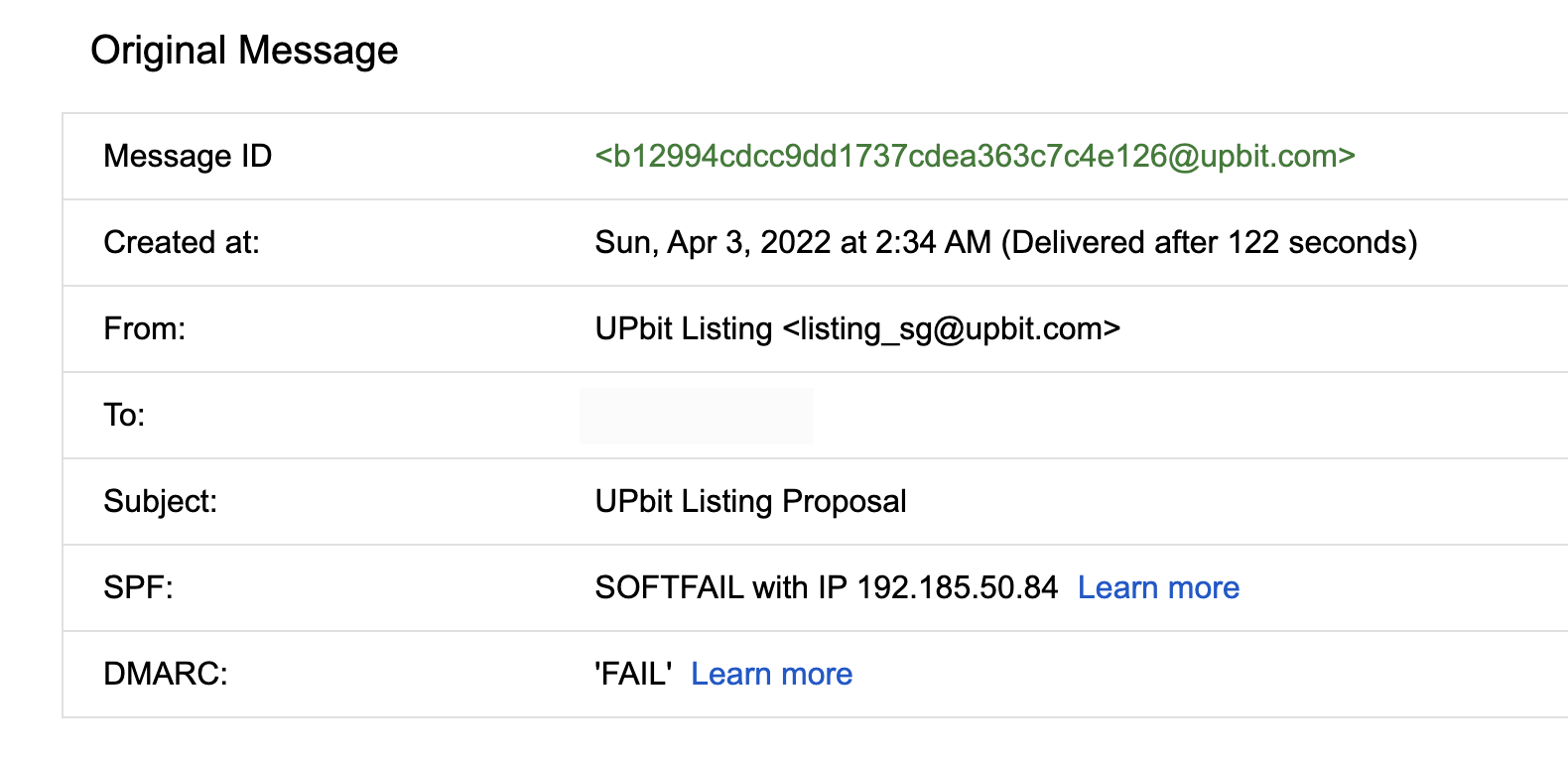Click the Learn more link beside SPF result
1568x758 pixels.
pyautogui.click(x=1158, y=588)
